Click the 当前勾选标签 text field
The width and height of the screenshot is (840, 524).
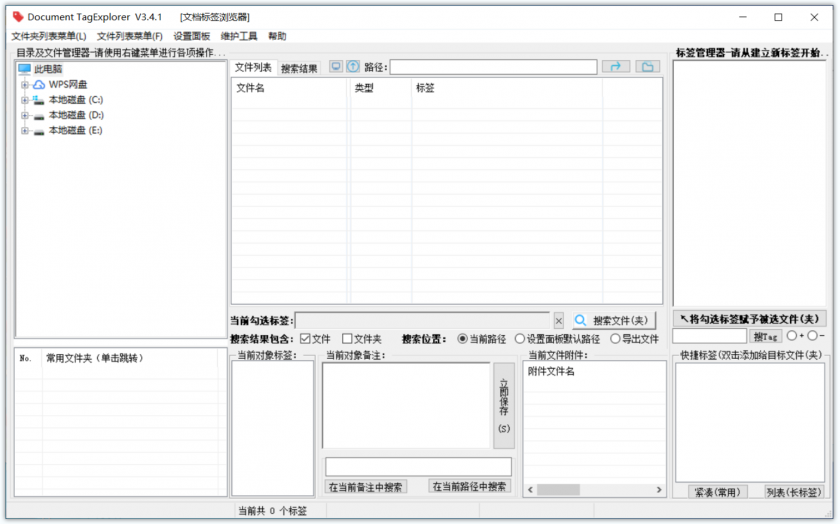(x=423, y=320)
